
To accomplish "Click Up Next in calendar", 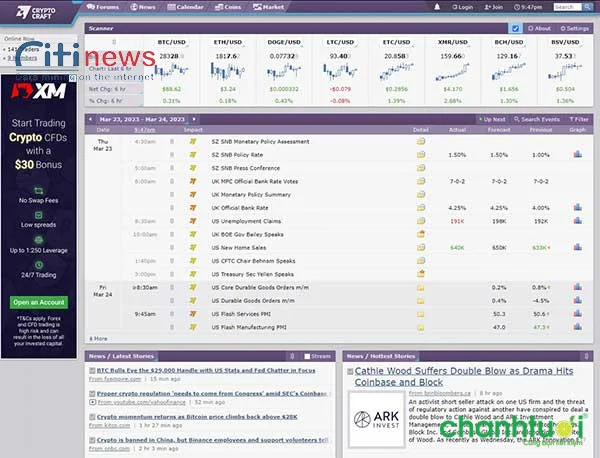I will [x=492, y=119].
